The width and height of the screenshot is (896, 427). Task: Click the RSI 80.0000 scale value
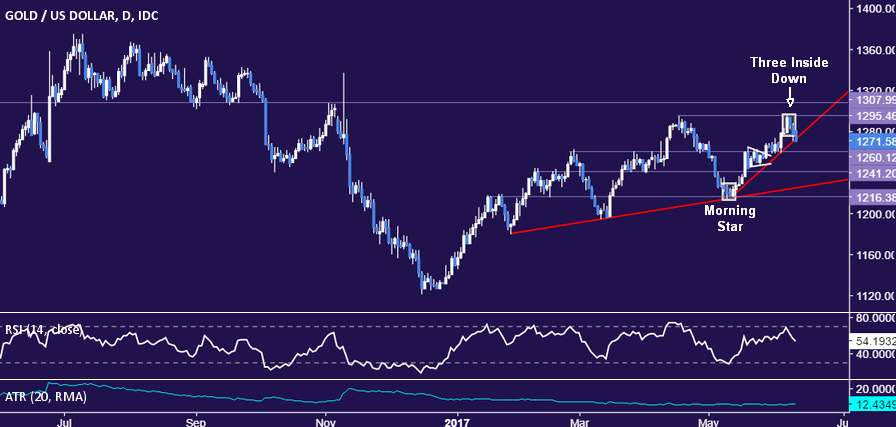pyautogui.click(x=874, y=317)
